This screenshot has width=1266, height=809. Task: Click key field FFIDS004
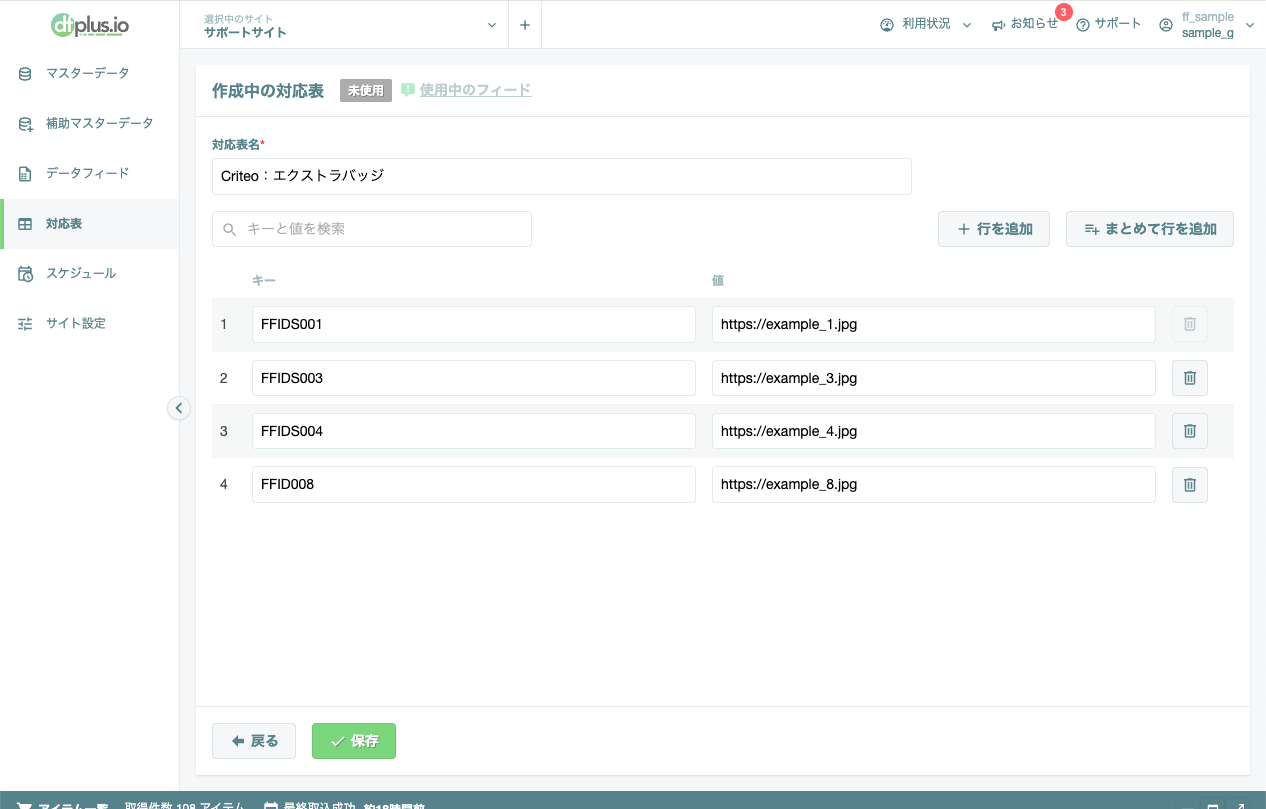point(474,431)
